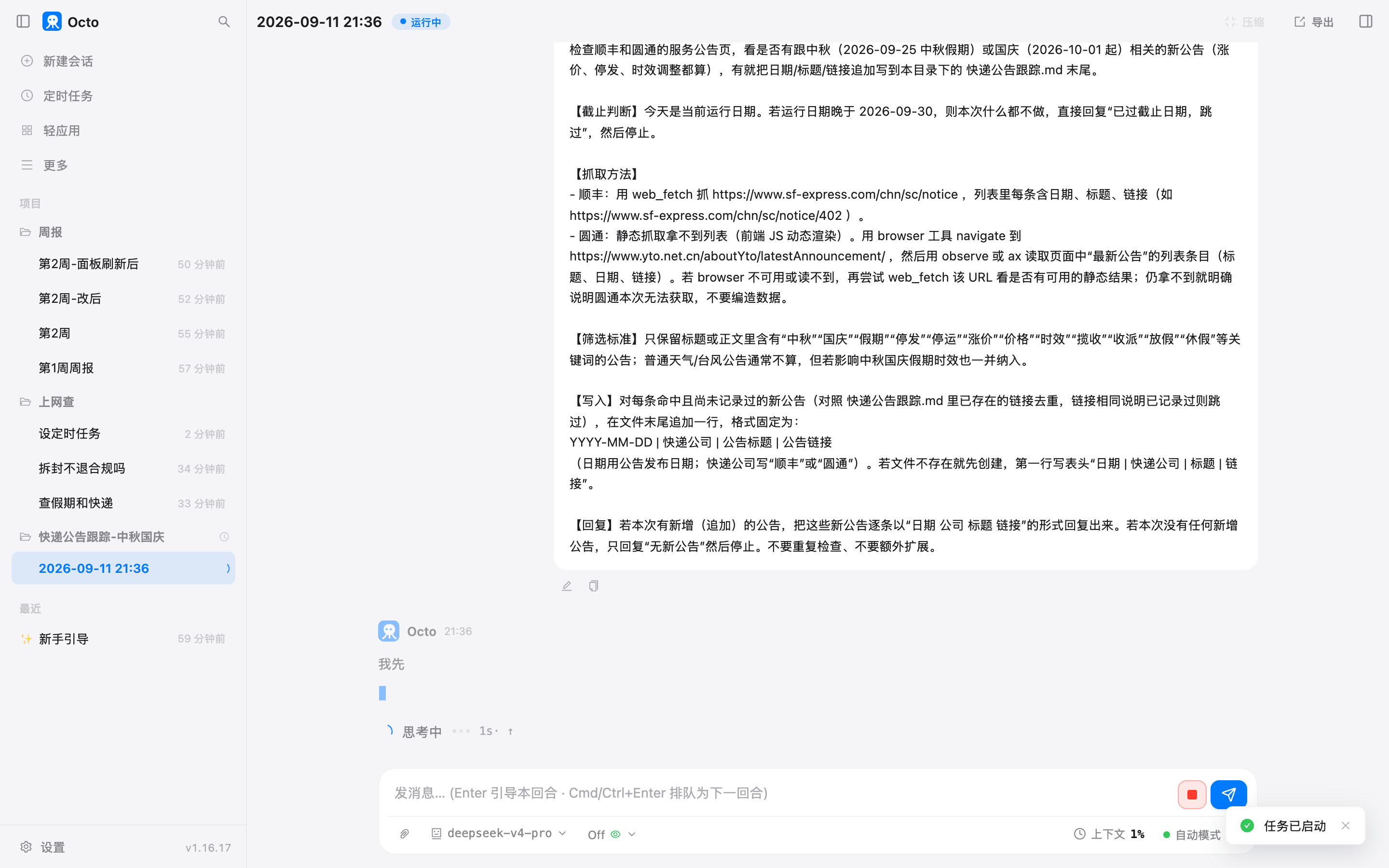Open the deepseek-v4-pro model dropdown
Viewport: 1389px width, 868px height.
(499, 834)
